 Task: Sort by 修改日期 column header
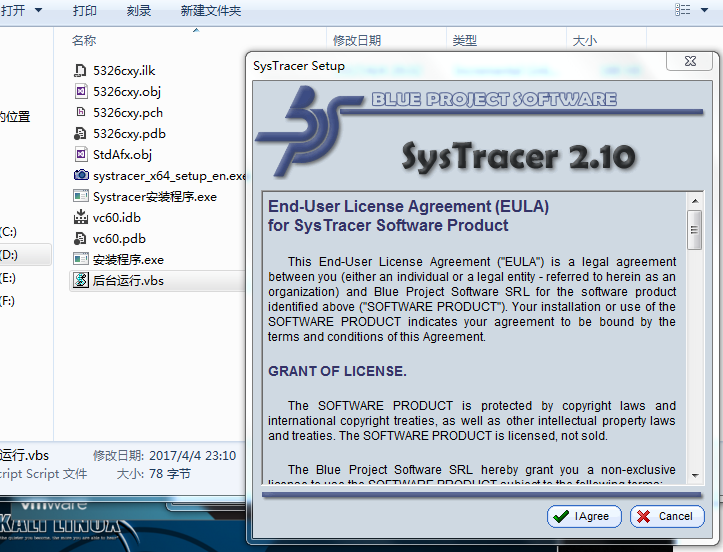click(357, 41)
